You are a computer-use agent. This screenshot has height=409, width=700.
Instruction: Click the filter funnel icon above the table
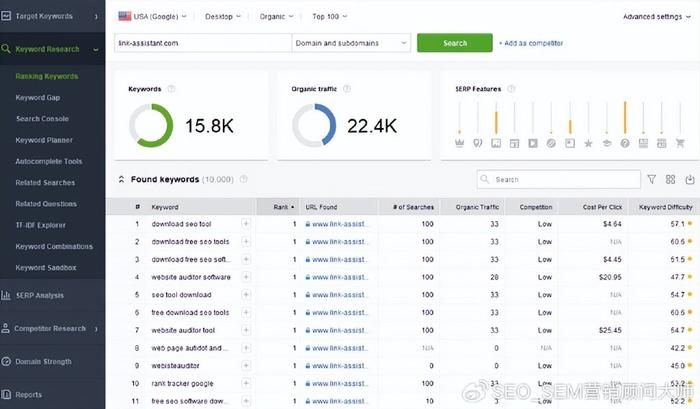click(x=652, y=180)
